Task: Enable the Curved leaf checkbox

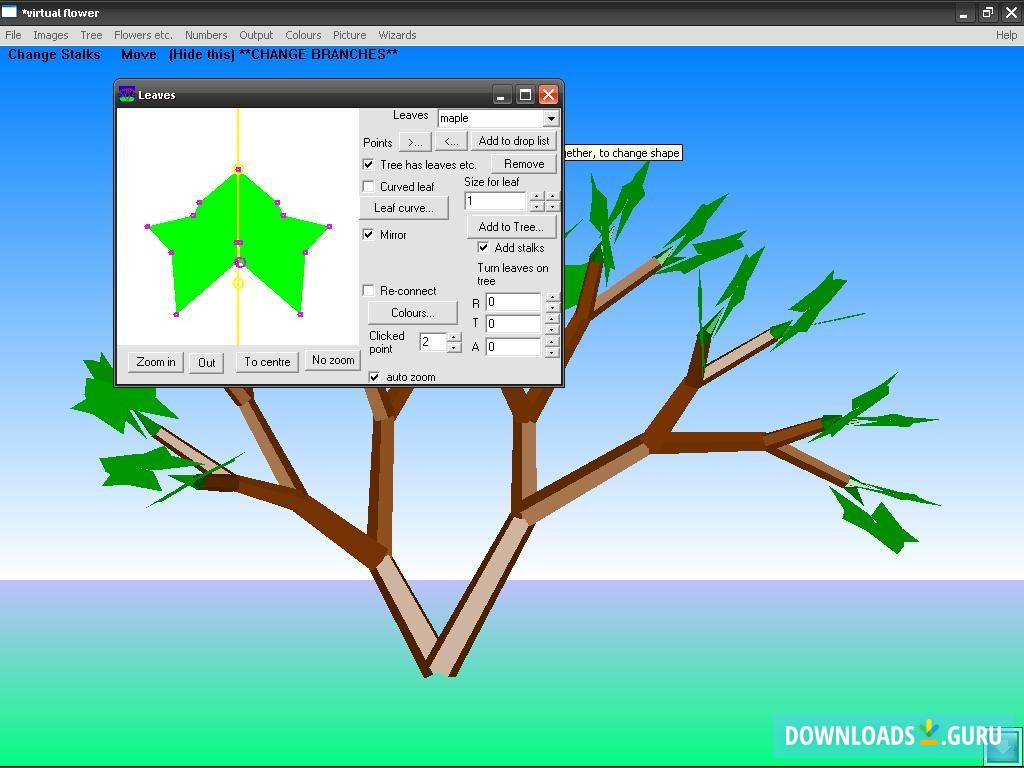Action: tap(368, 187)
